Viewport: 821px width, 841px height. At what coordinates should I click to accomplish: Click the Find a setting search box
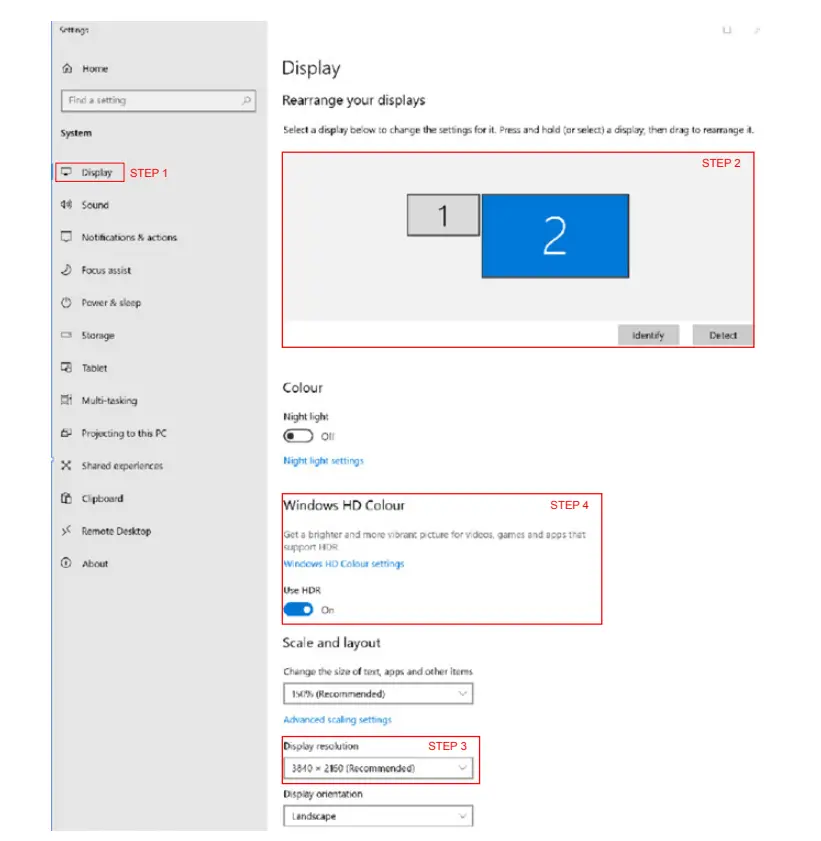coord(158,100)
